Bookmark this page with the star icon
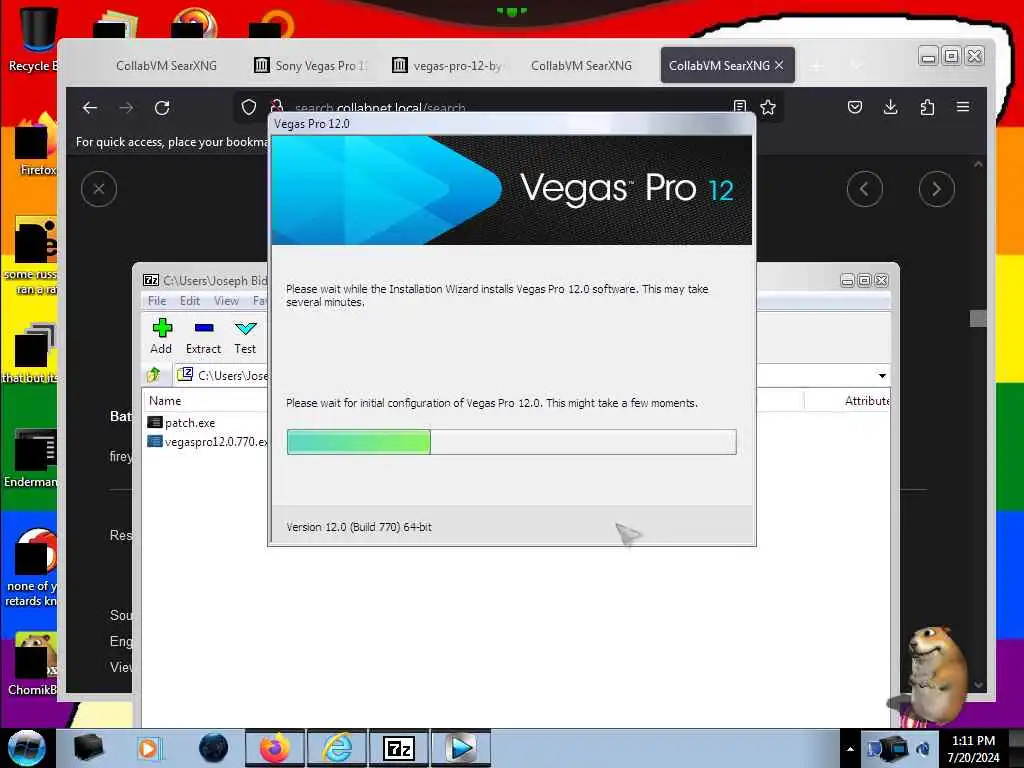This screenshot has width=1024, height=768. tap(768, 106)
